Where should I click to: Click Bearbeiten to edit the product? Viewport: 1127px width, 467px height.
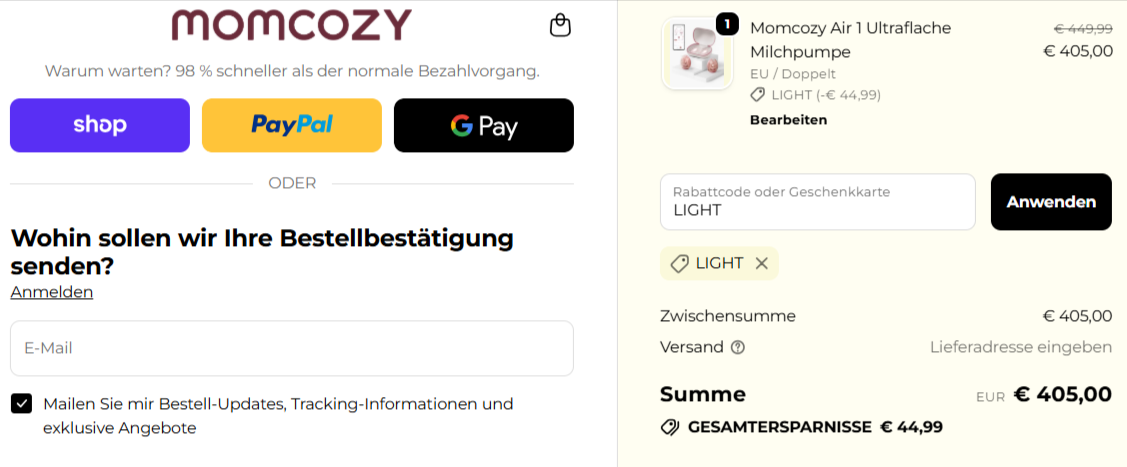coord(788,120)
